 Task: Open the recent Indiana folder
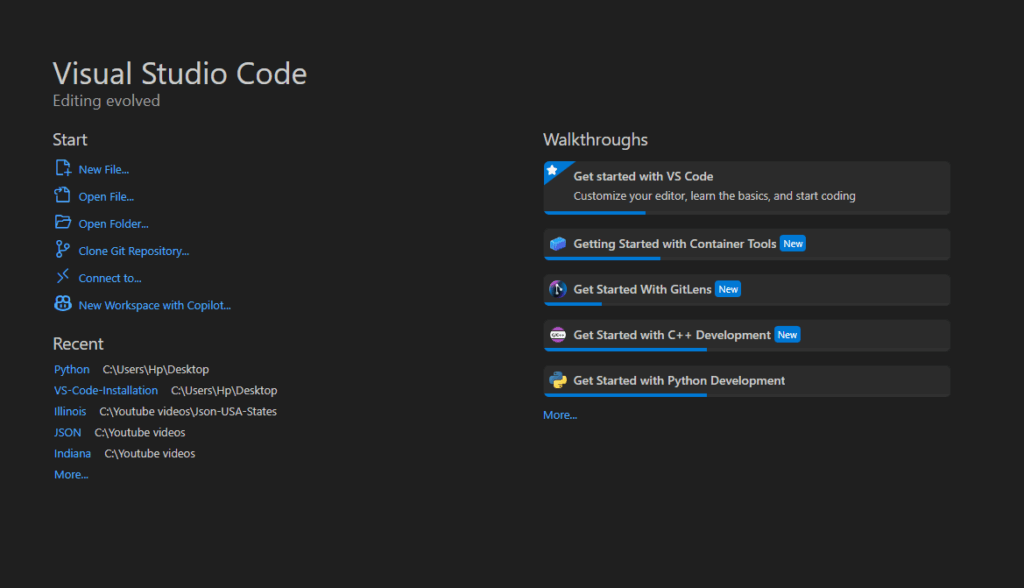72,454
